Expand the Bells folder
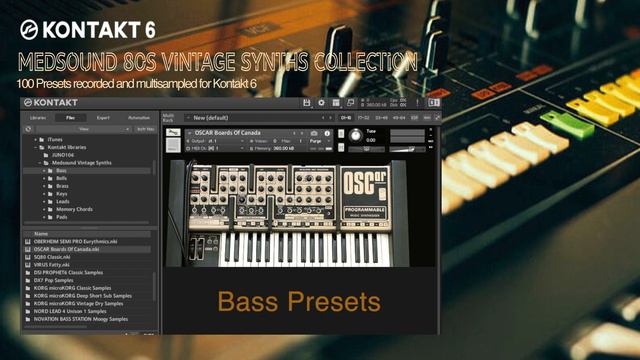 [x=44, y=178]
